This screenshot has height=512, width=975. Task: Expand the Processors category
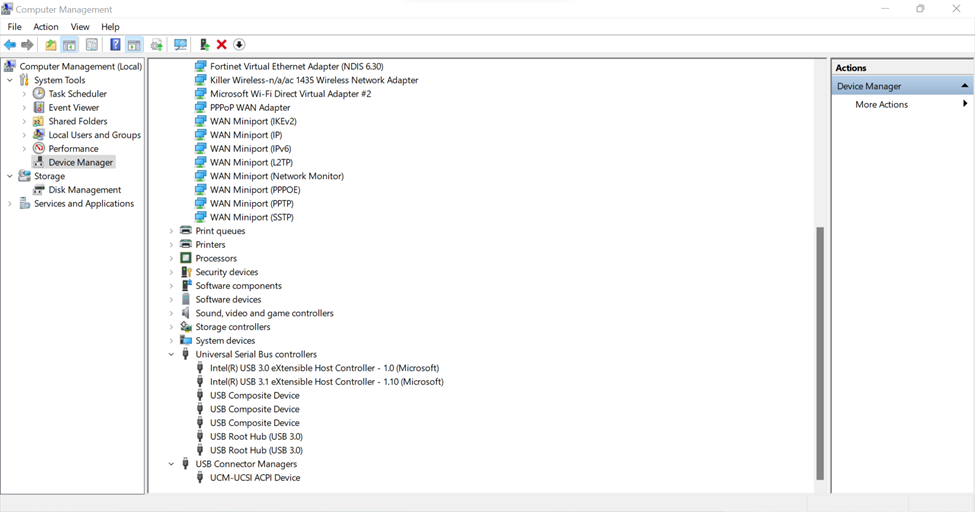coord(171,258)
